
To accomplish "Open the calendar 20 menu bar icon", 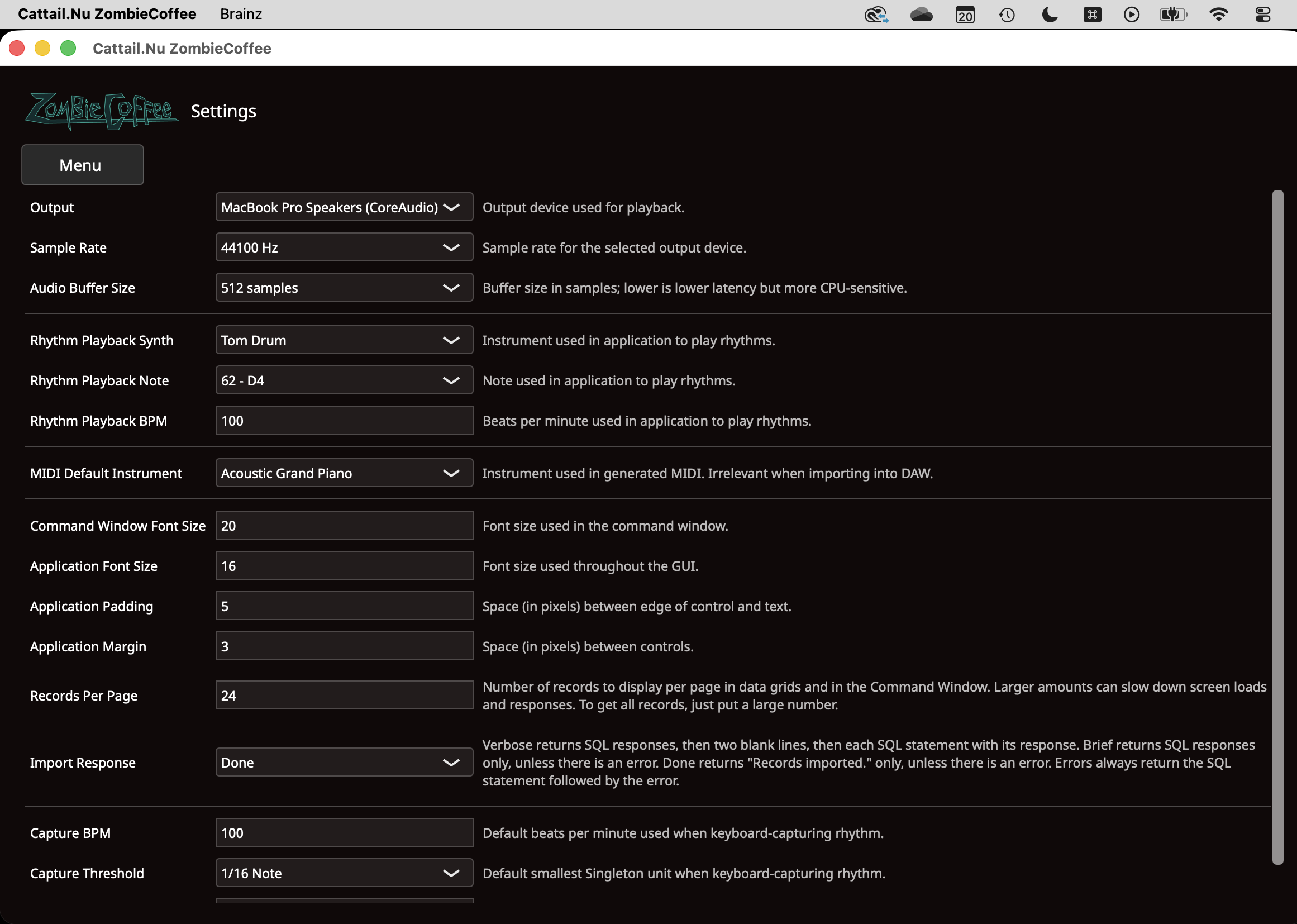I will (965, 14).
